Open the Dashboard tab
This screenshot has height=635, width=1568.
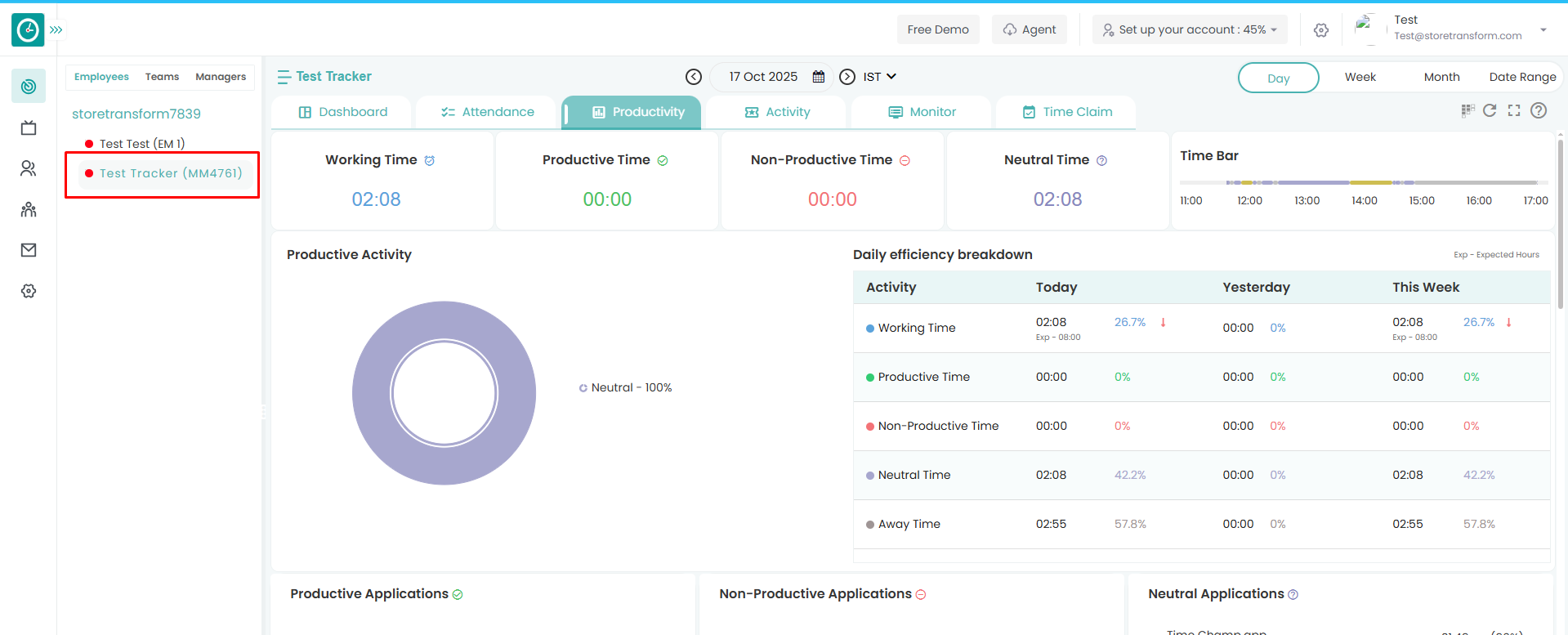(342, 112)
